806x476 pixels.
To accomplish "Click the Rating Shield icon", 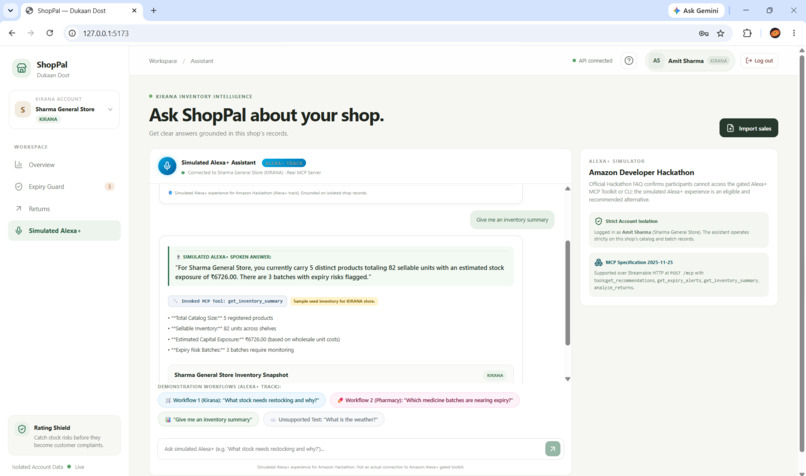I will (22, 429).
